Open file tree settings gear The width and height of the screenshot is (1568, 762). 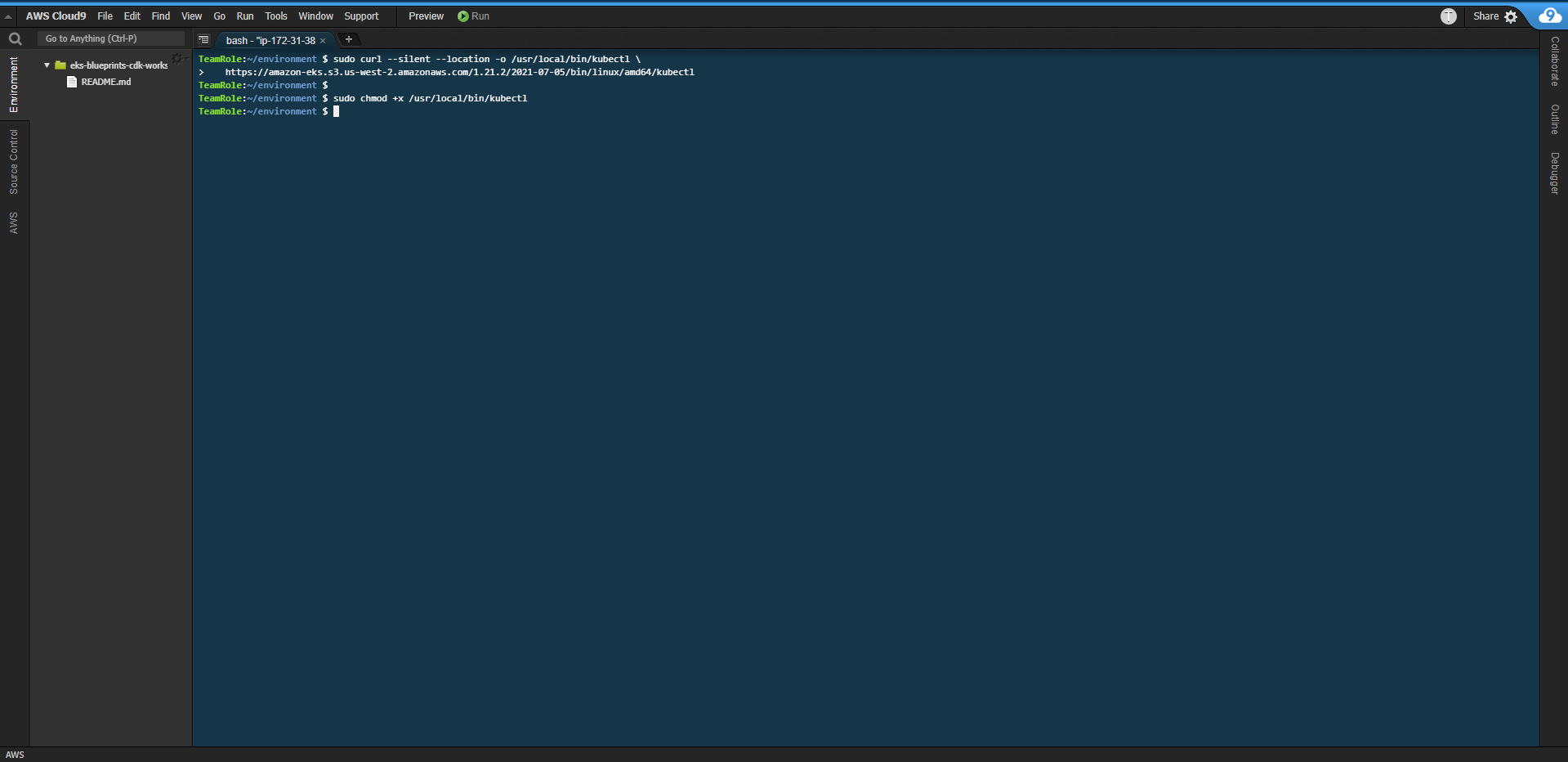tap(176, 59)
